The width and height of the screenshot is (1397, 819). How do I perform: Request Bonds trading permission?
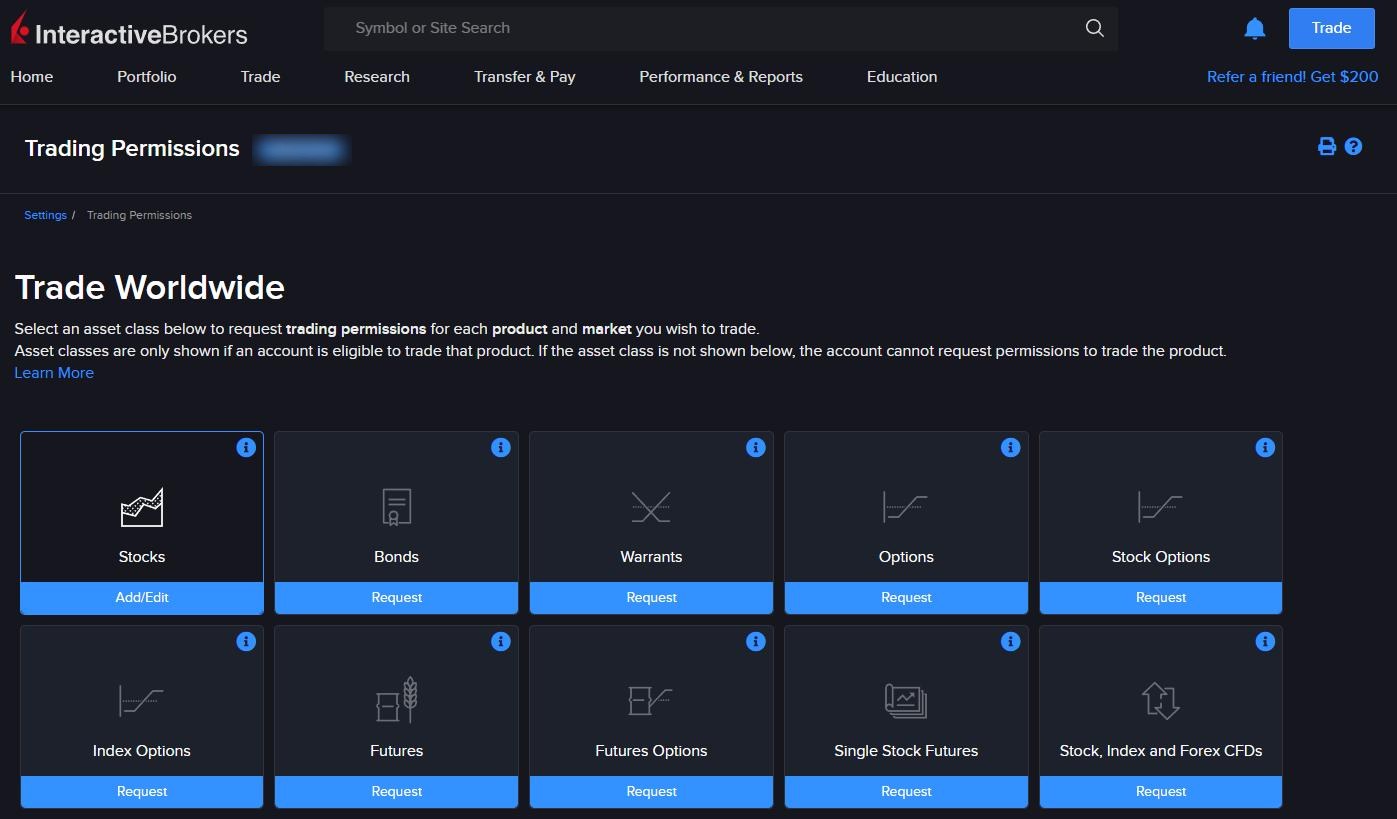click(397, 598)
